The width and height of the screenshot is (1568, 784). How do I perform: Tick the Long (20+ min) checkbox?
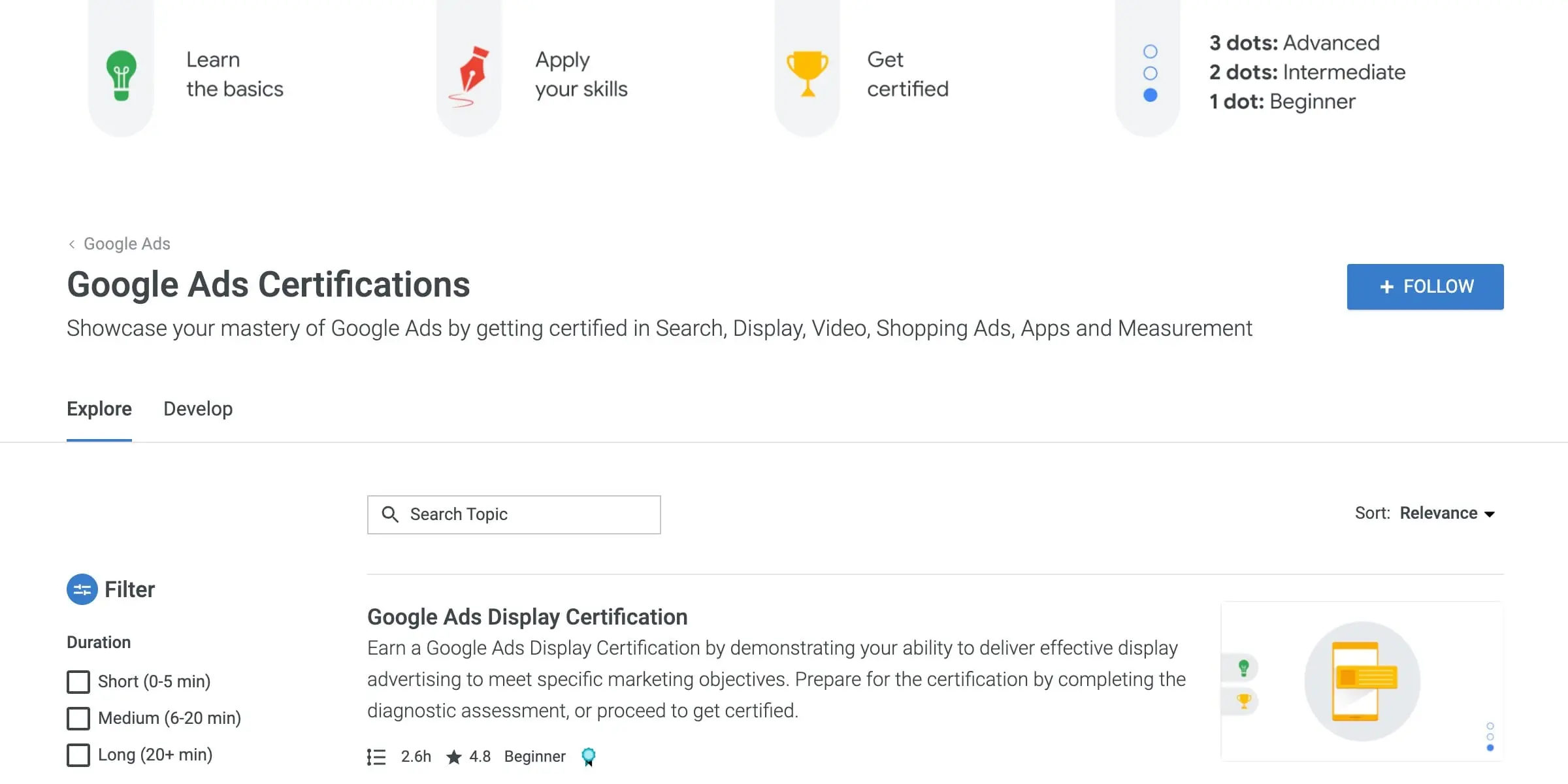78,755
